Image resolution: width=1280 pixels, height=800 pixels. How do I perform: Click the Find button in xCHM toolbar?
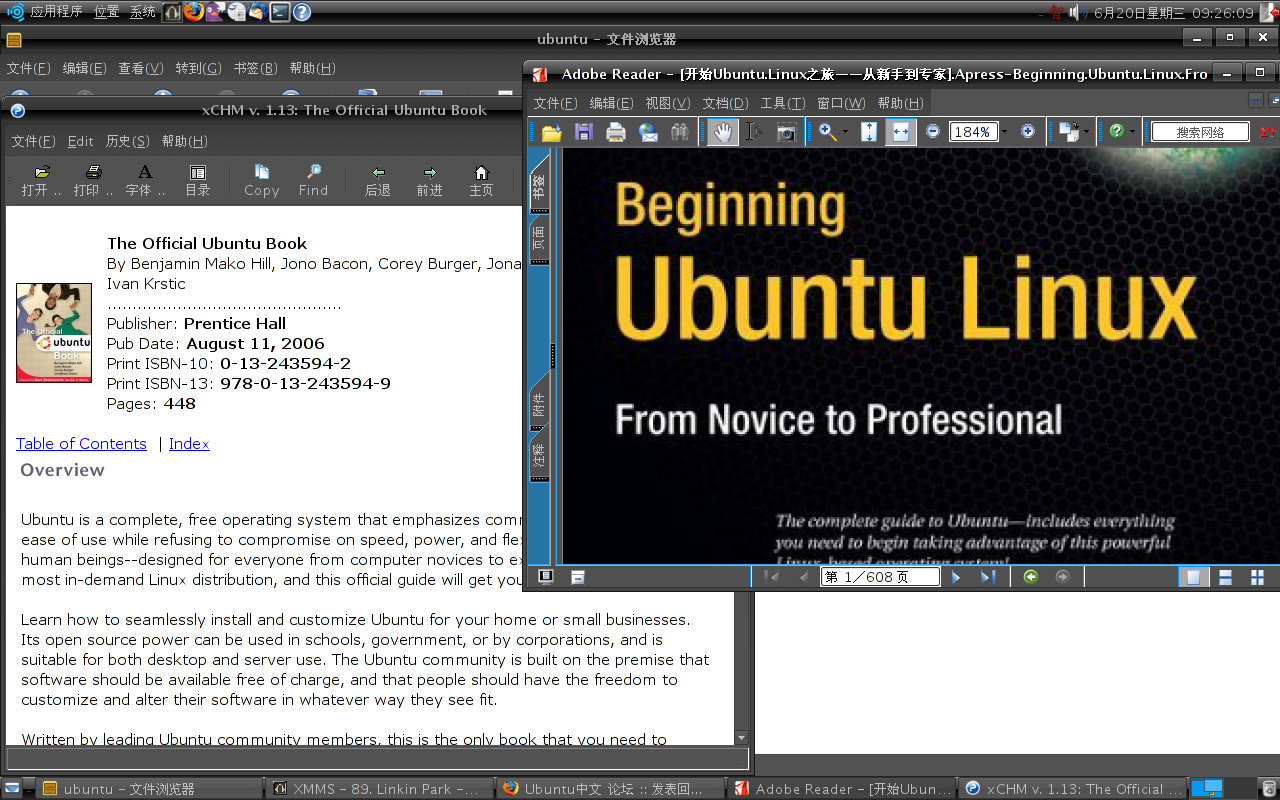click(313, 181)
